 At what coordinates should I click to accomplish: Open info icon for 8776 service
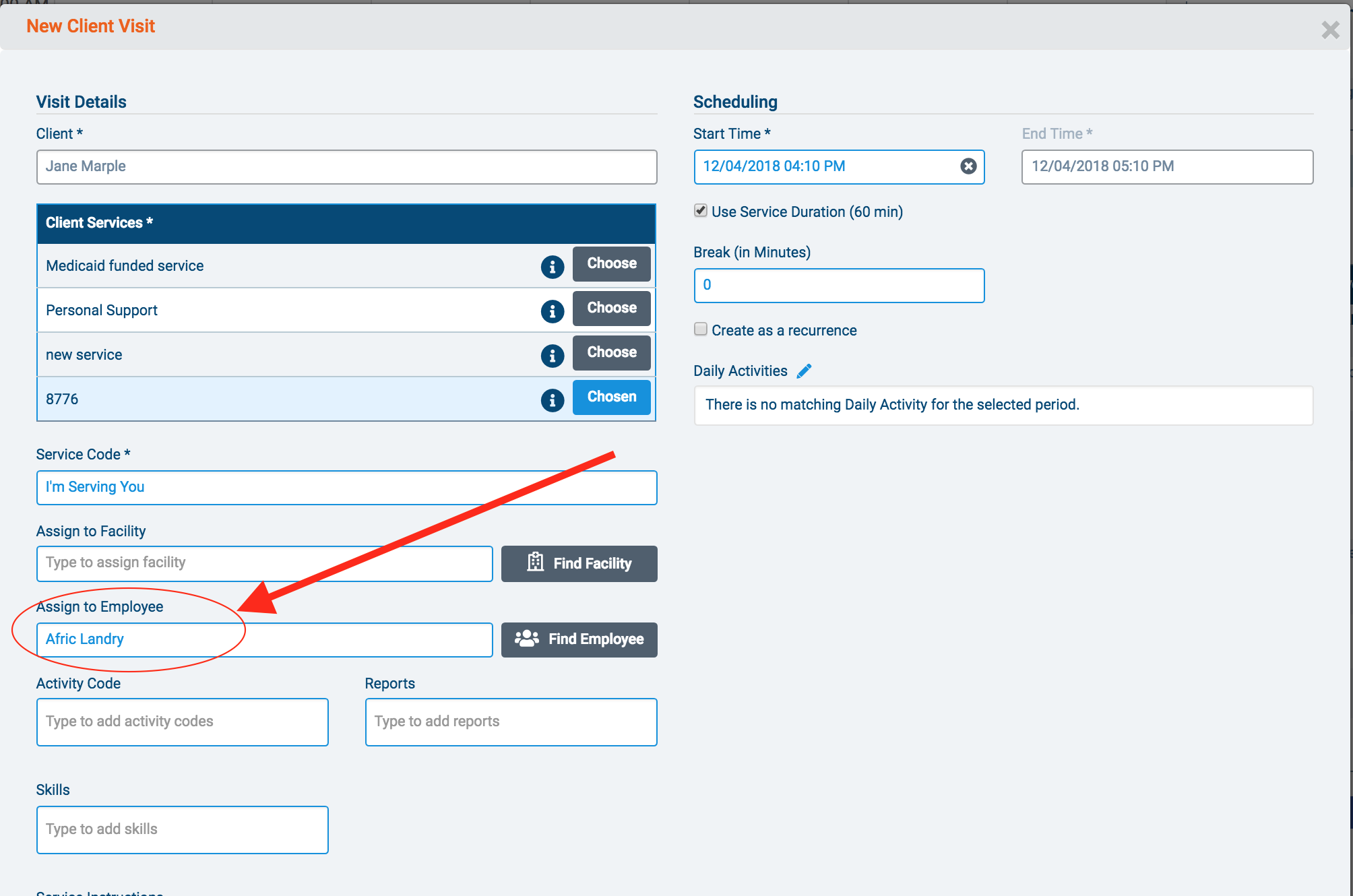tap(553, 400)
